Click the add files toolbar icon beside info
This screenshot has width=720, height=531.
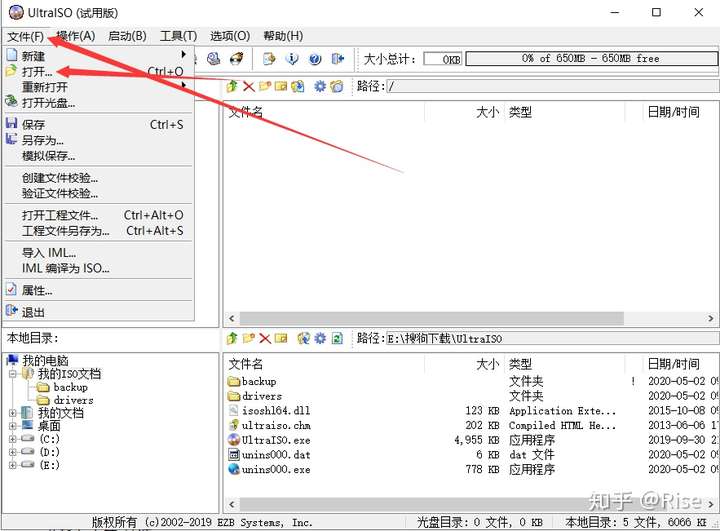[269, 58]
